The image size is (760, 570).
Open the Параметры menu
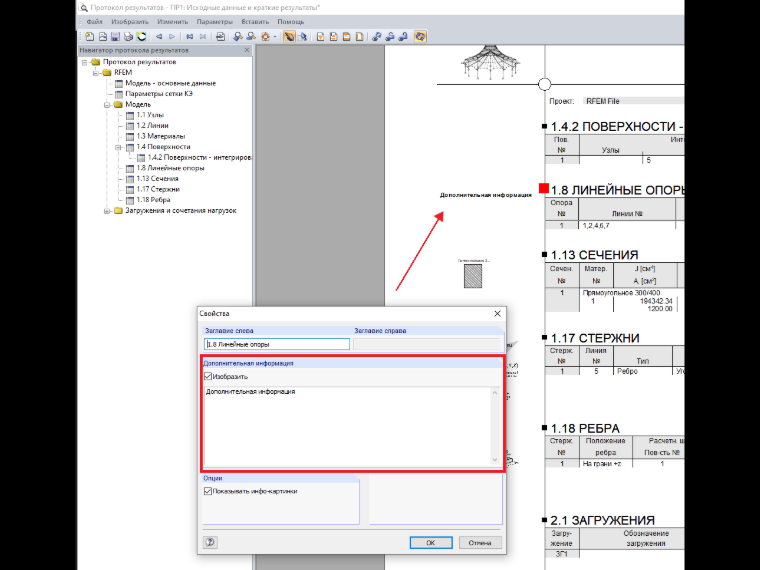215,22
